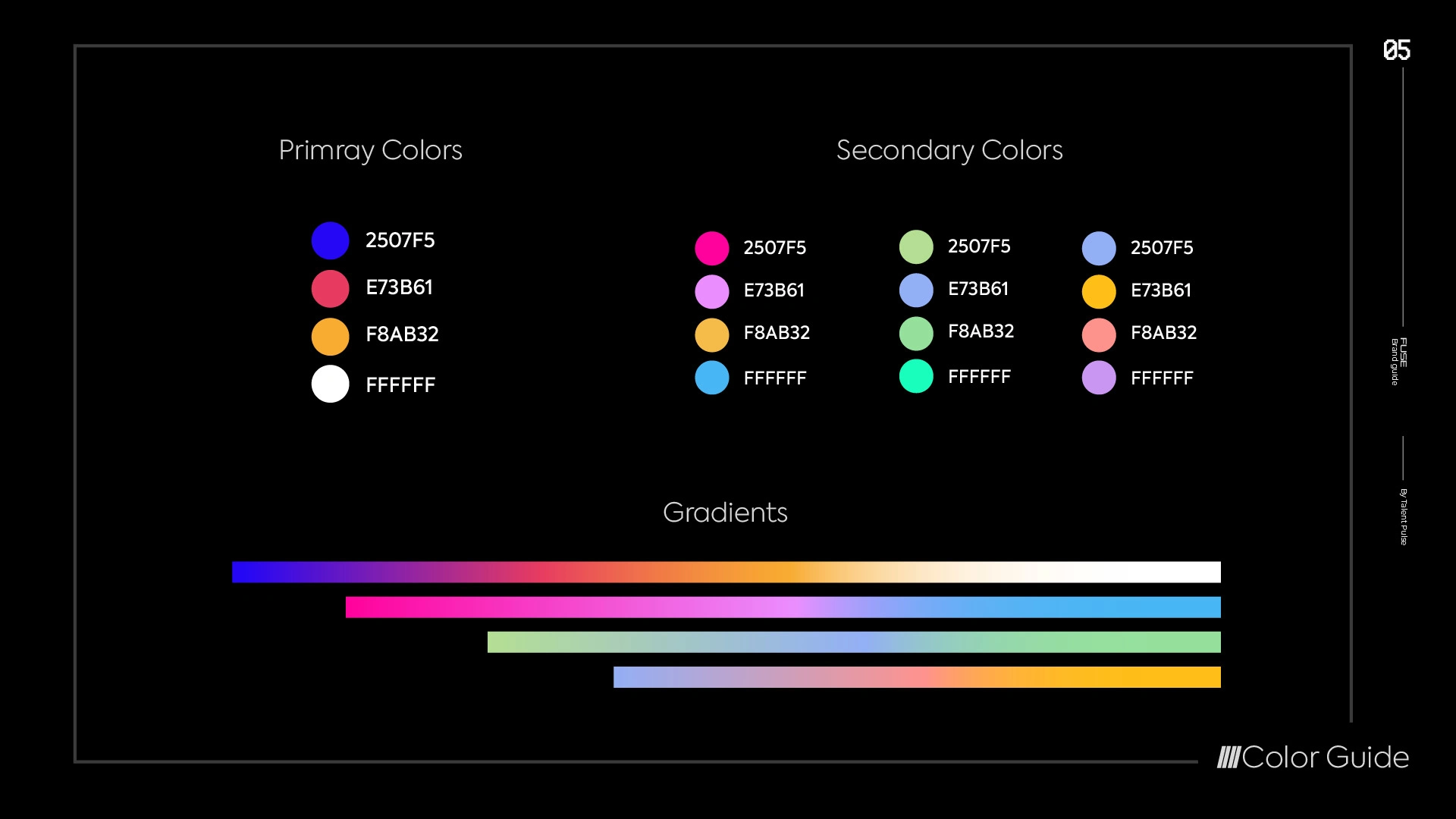Screen dimensions: 1456x819
Task: Select the blue-to-white gradient bar
Action: 726,572
